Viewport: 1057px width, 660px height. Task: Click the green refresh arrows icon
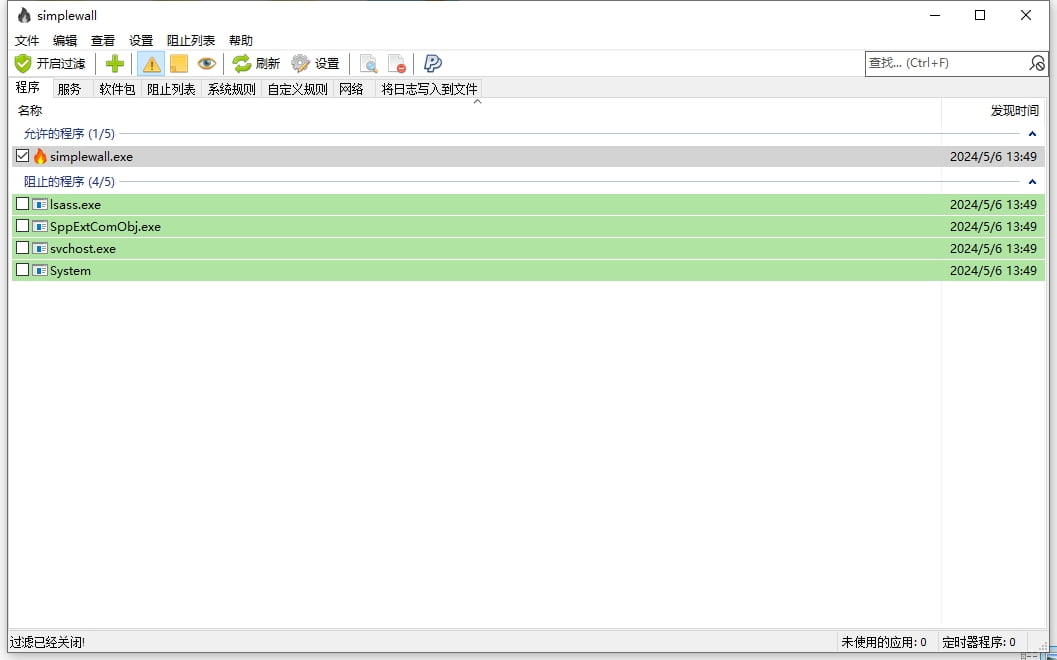click(x=241, y=63)
